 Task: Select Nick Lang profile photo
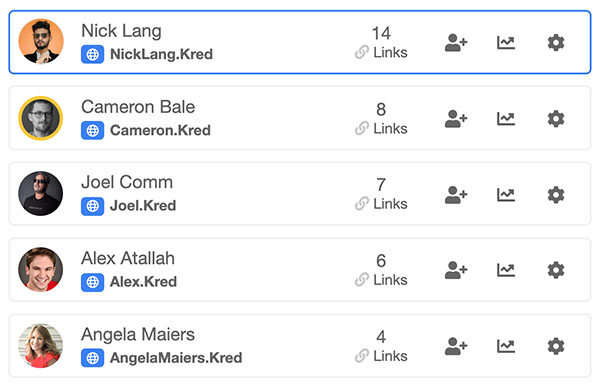(41, 41)
